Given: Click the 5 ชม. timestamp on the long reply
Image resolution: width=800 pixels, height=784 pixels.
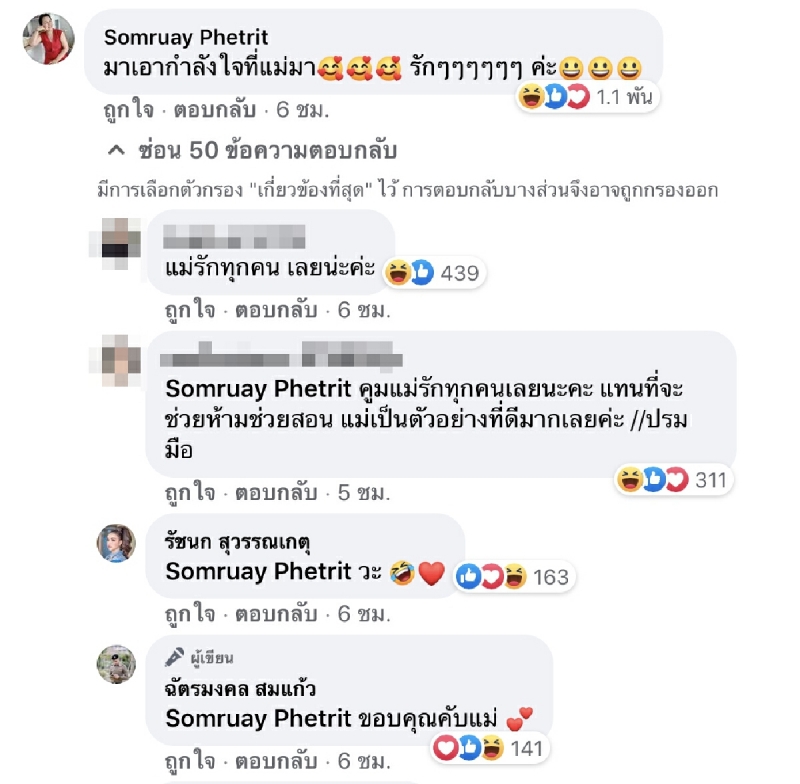Looking at the screenshot, I should (x=364, y=493).
